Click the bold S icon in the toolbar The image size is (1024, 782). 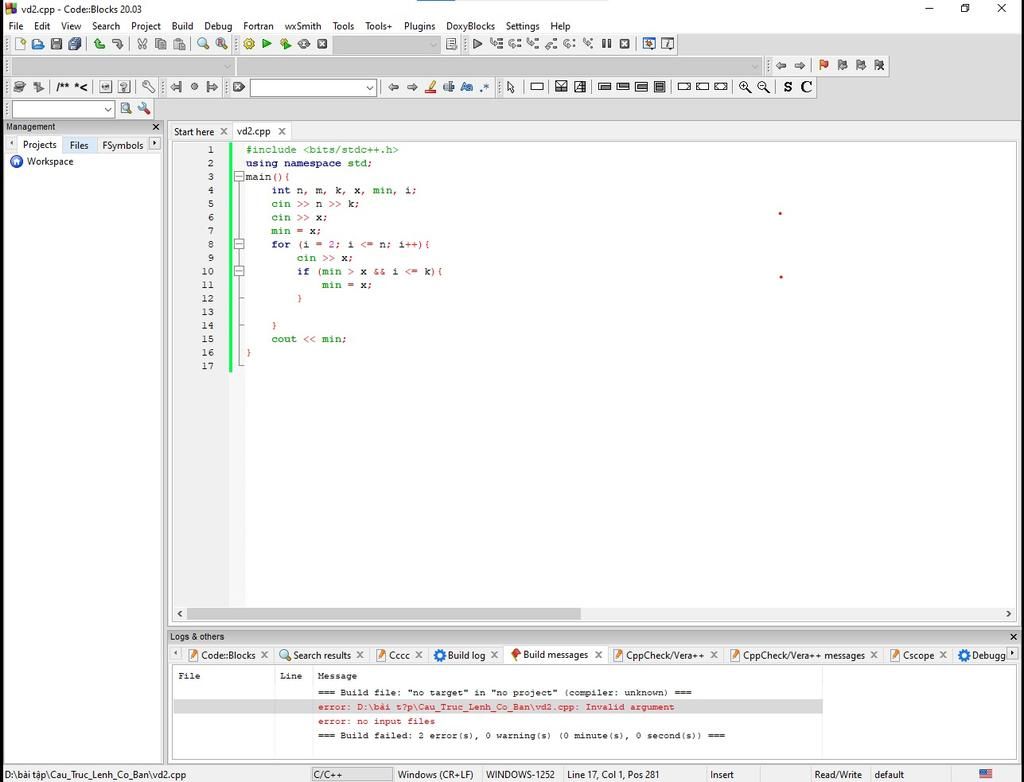point(788,87)
